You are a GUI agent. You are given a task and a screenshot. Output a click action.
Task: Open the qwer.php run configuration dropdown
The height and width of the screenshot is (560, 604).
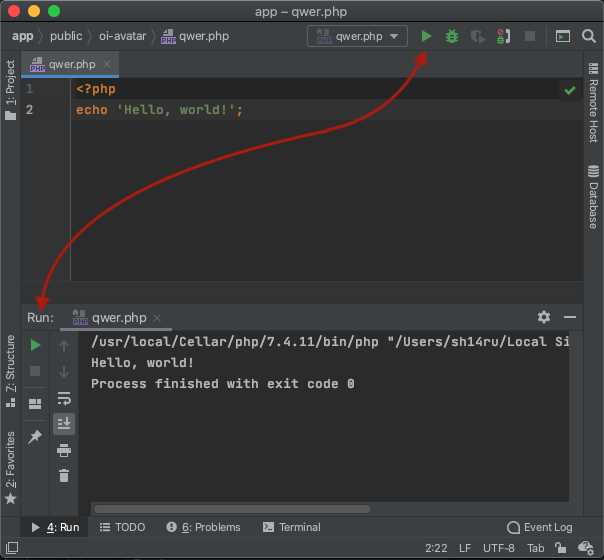point(357,36)
